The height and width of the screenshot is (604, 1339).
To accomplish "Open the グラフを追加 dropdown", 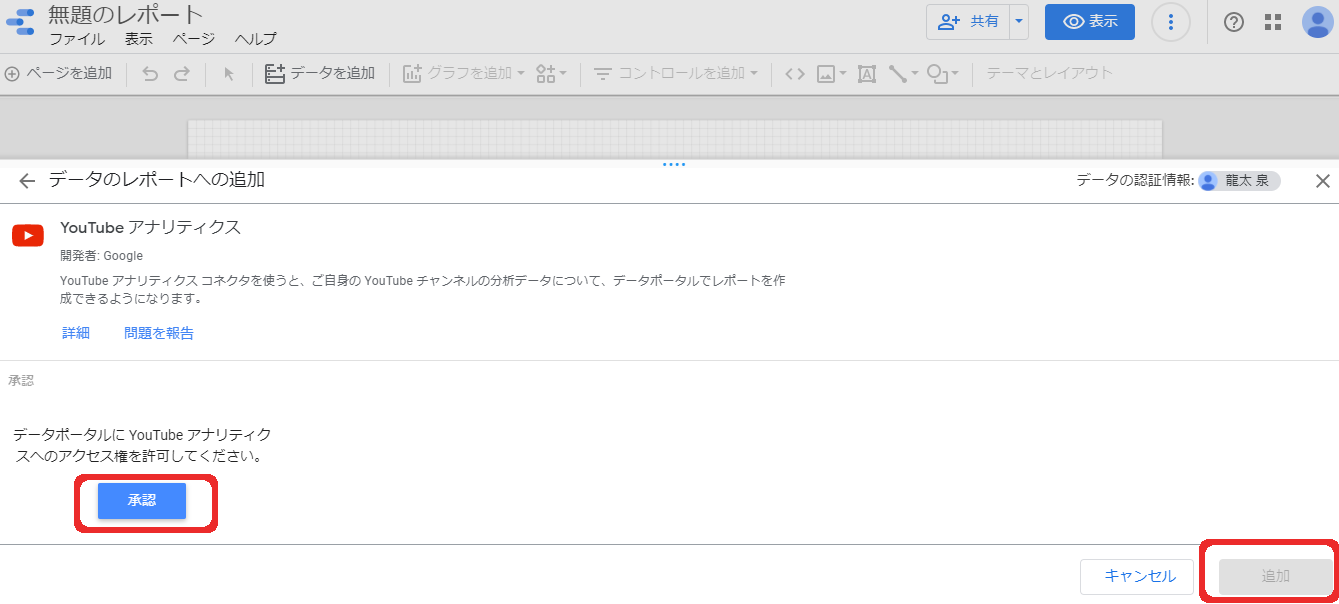I will click(x=464, y=73).
